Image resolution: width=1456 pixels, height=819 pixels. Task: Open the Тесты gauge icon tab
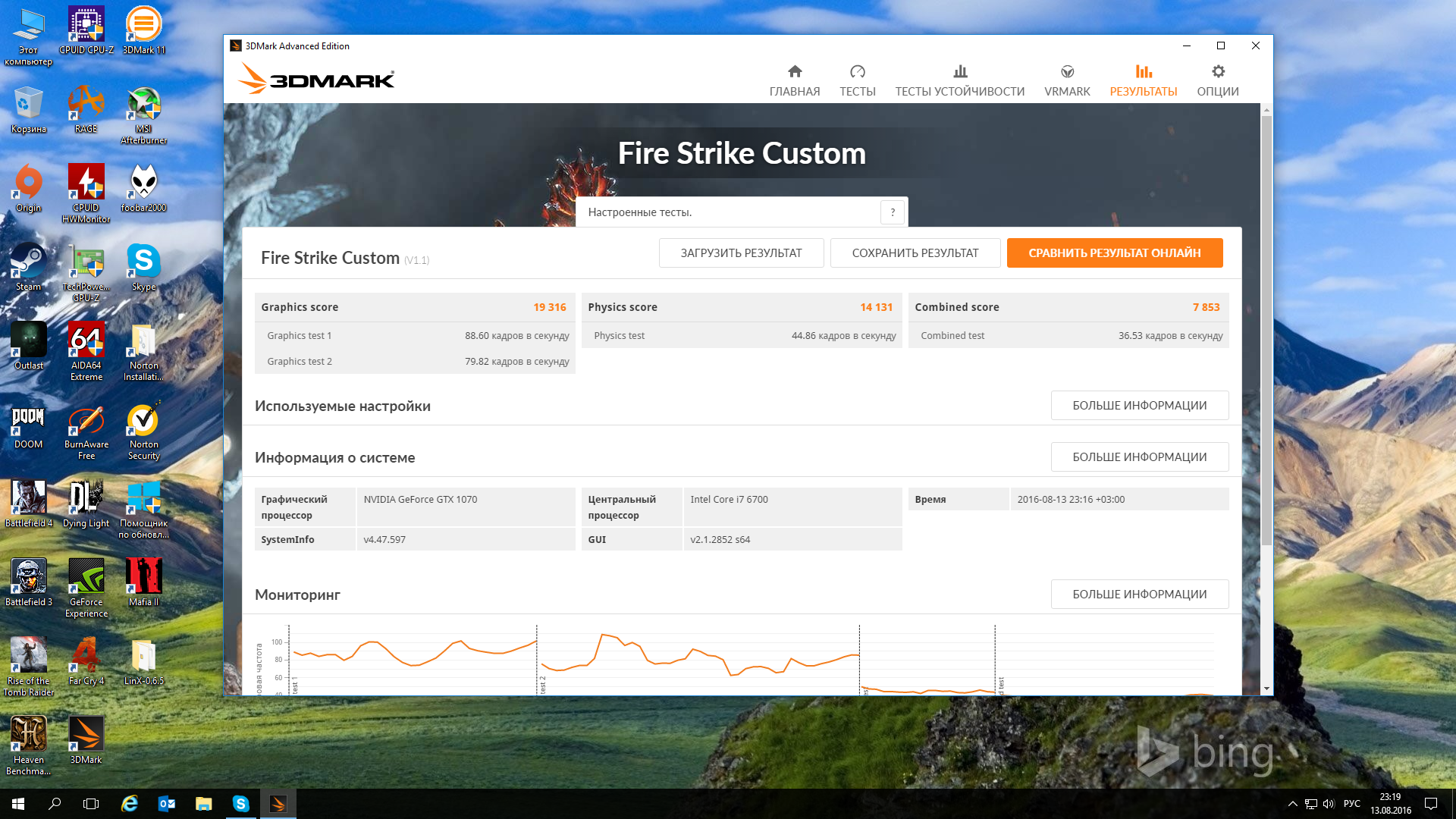[x=857, y=71]
